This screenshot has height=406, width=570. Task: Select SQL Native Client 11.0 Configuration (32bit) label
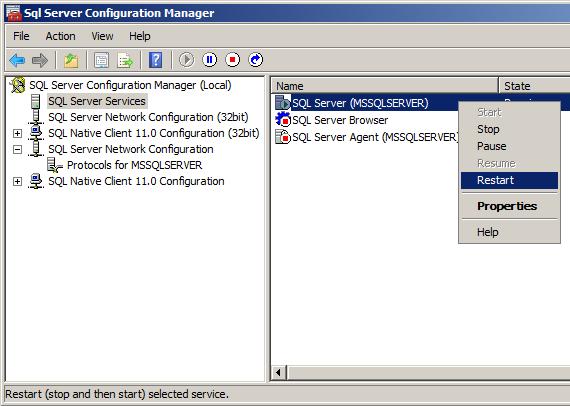[154, 133]
